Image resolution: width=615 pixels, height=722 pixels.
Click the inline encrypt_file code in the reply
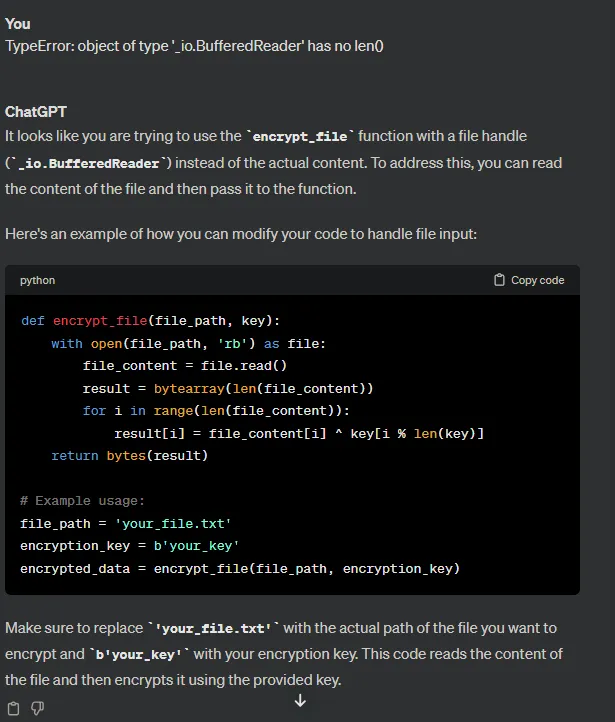pyautogui.click(x=300, y=136)
